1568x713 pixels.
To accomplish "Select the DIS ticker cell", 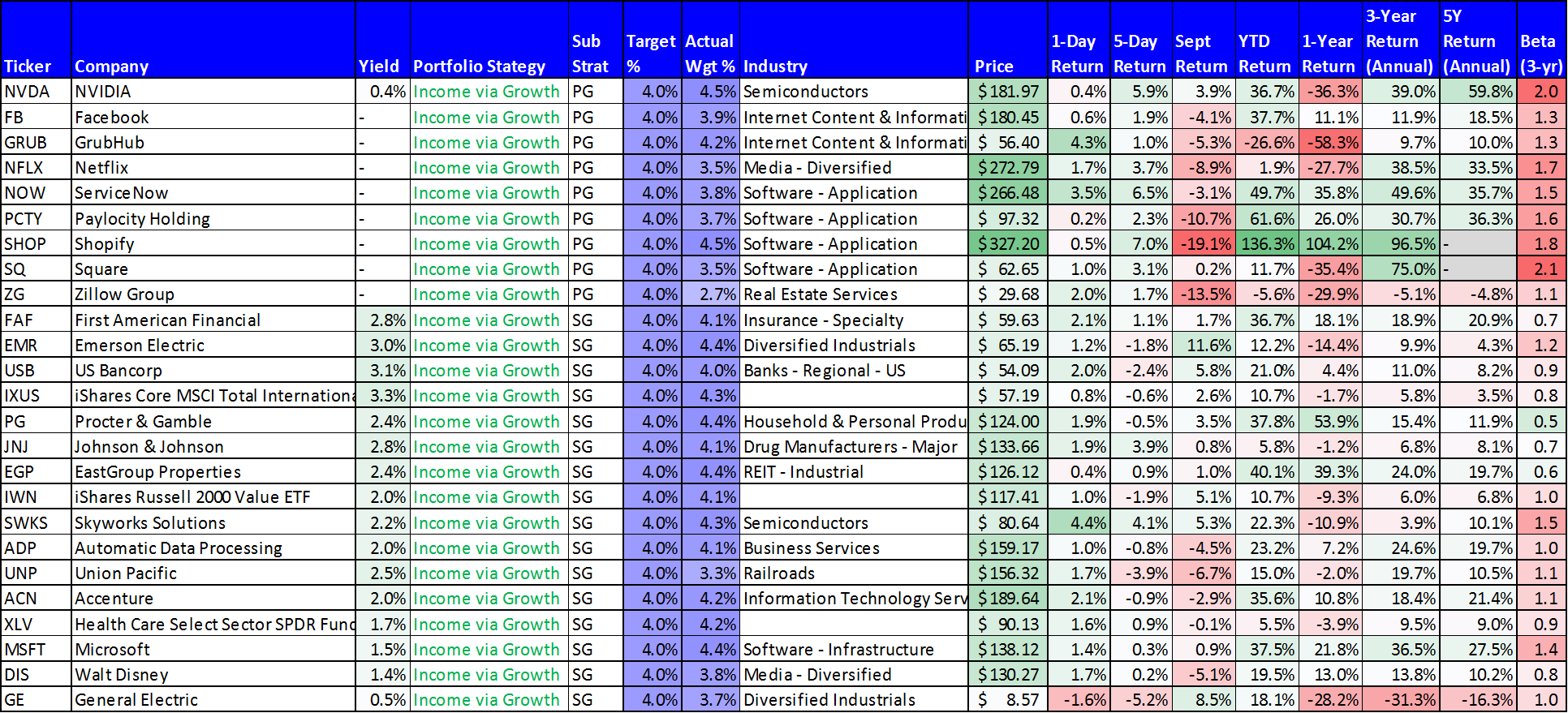I will [36, 675].
